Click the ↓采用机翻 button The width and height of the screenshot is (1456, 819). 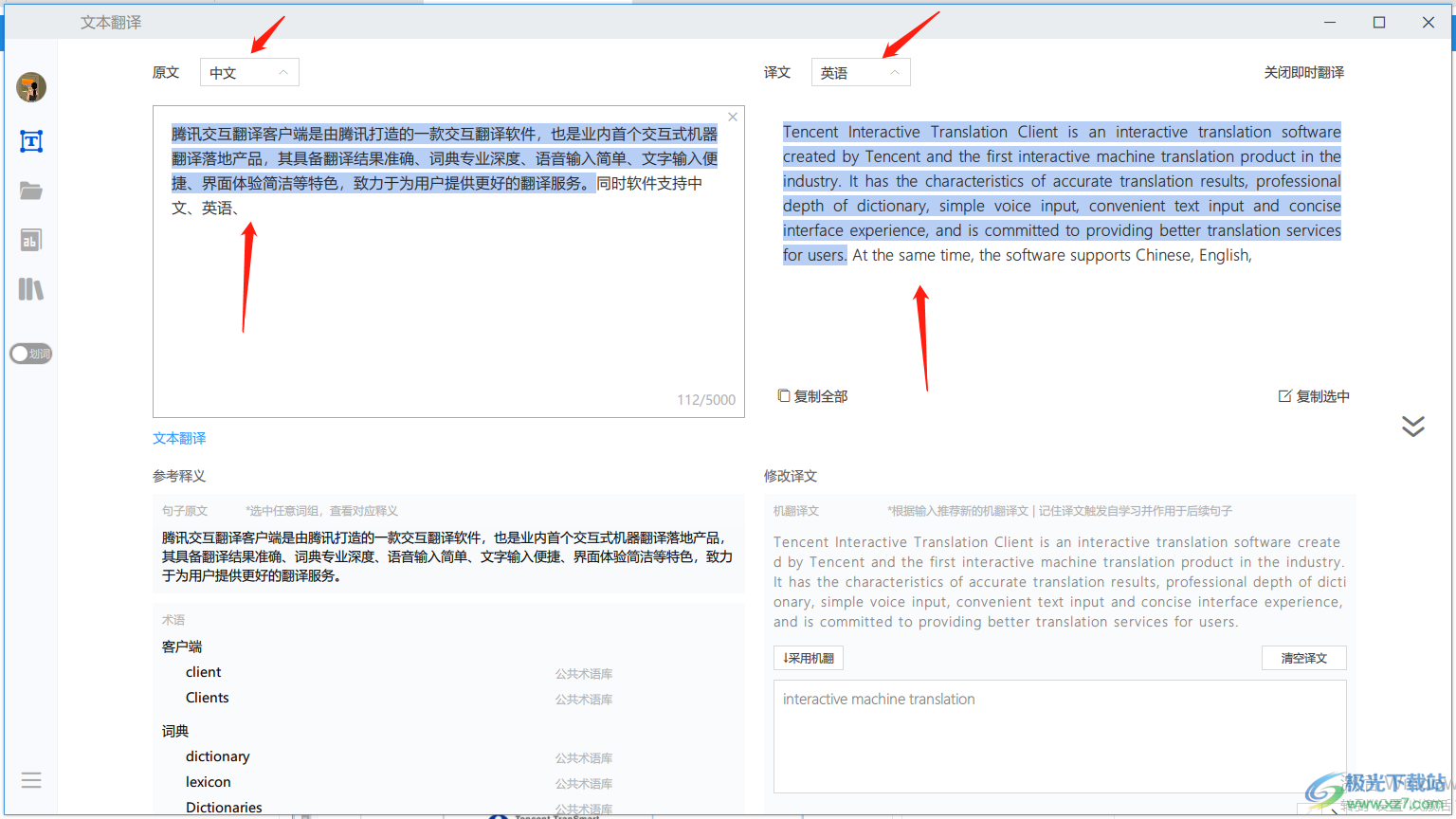coord(809,658)
